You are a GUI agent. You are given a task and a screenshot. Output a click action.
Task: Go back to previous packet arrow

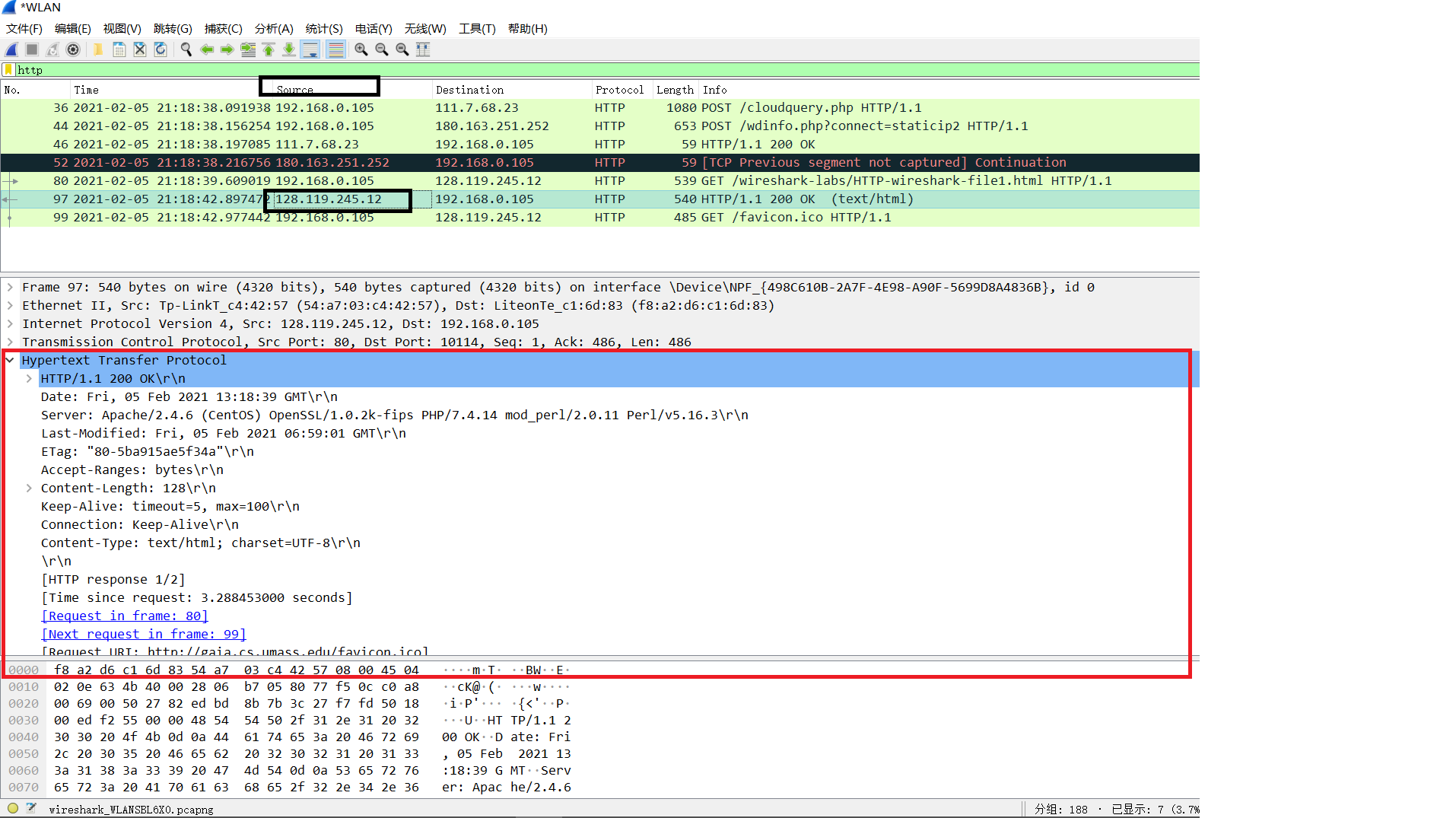(206, 49)
